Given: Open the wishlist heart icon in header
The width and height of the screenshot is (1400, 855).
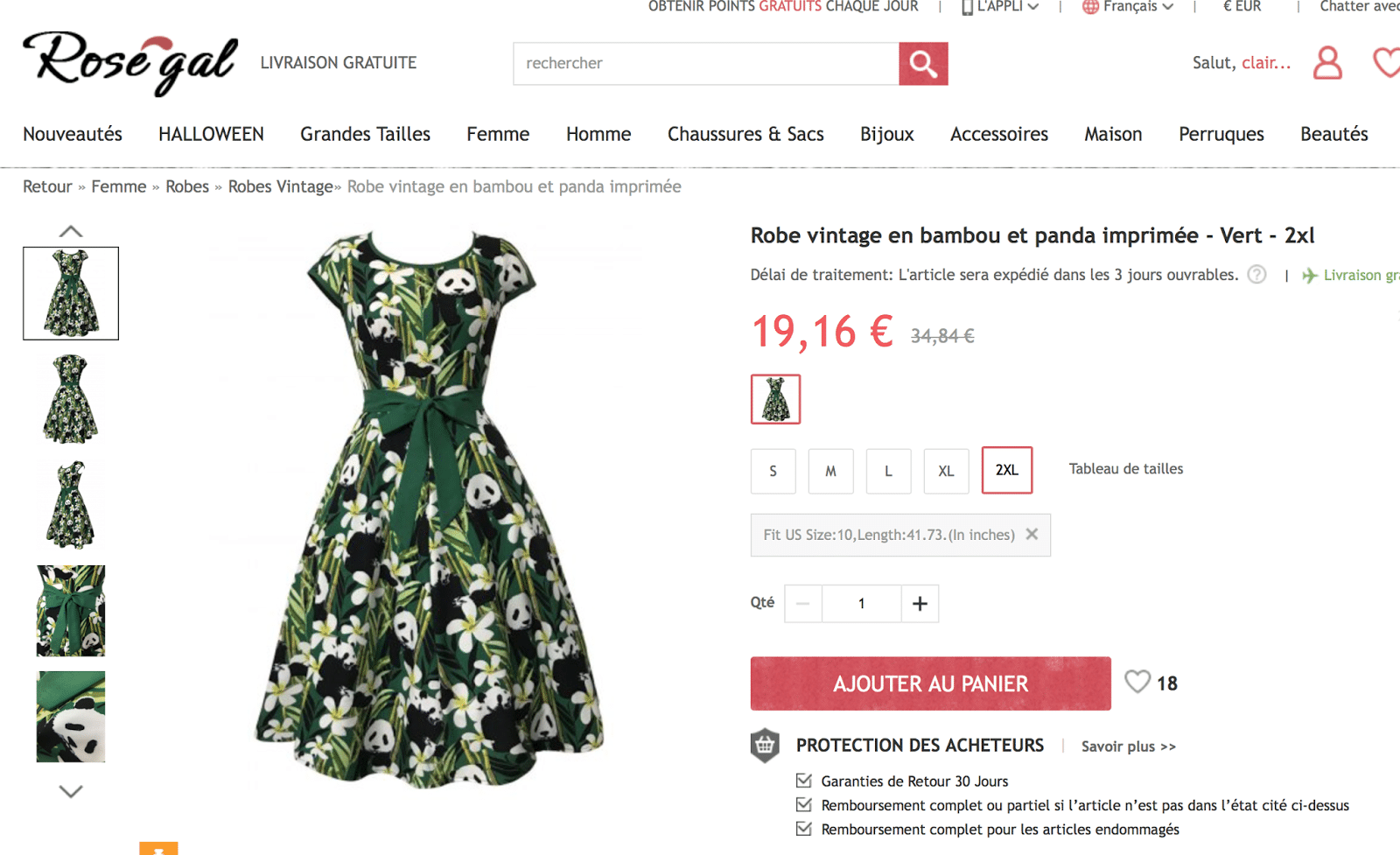Looking at the screenshot, I should pyautogui.click(x=1386, y=63).
